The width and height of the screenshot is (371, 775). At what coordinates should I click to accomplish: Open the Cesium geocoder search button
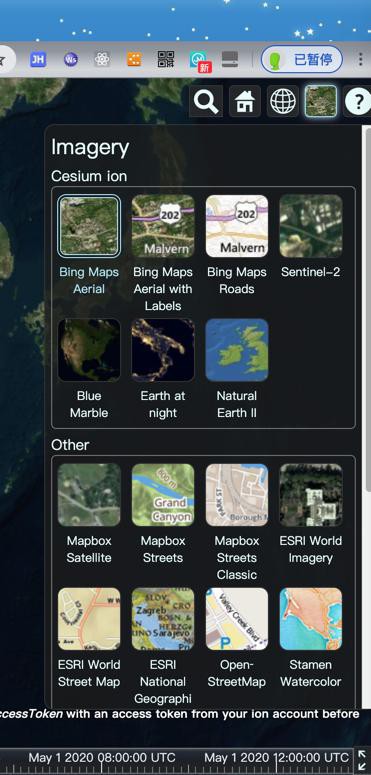[x=206, y=101]
